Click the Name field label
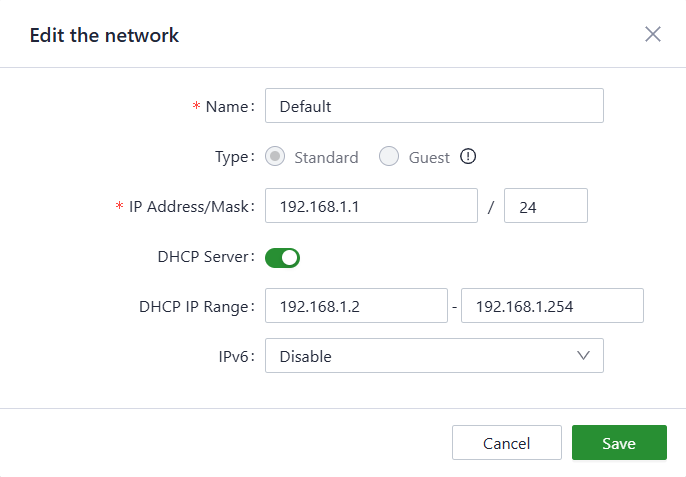 [x=229, y=106]
